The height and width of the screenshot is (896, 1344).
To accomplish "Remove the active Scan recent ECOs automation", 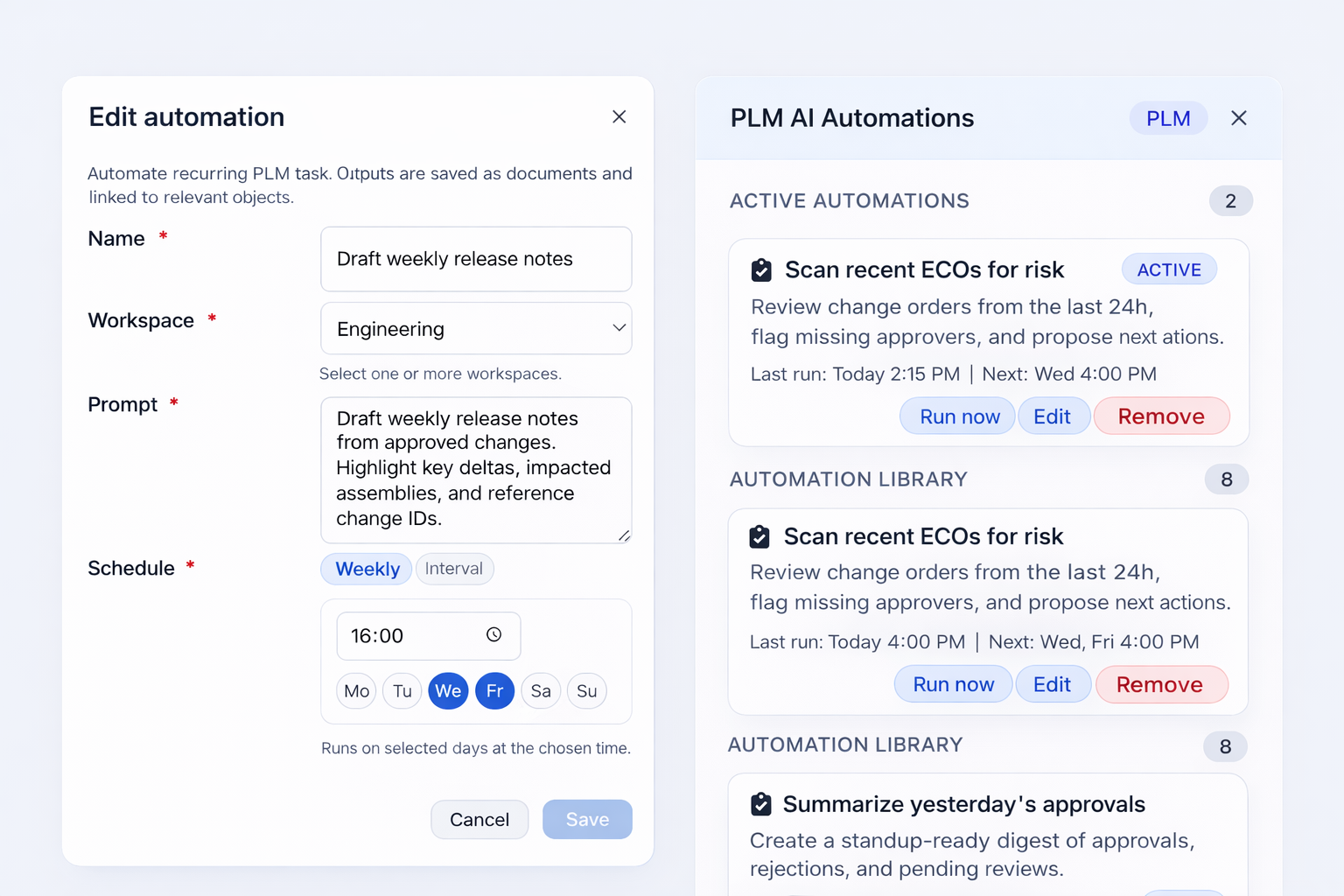I will pos(1160,416).
